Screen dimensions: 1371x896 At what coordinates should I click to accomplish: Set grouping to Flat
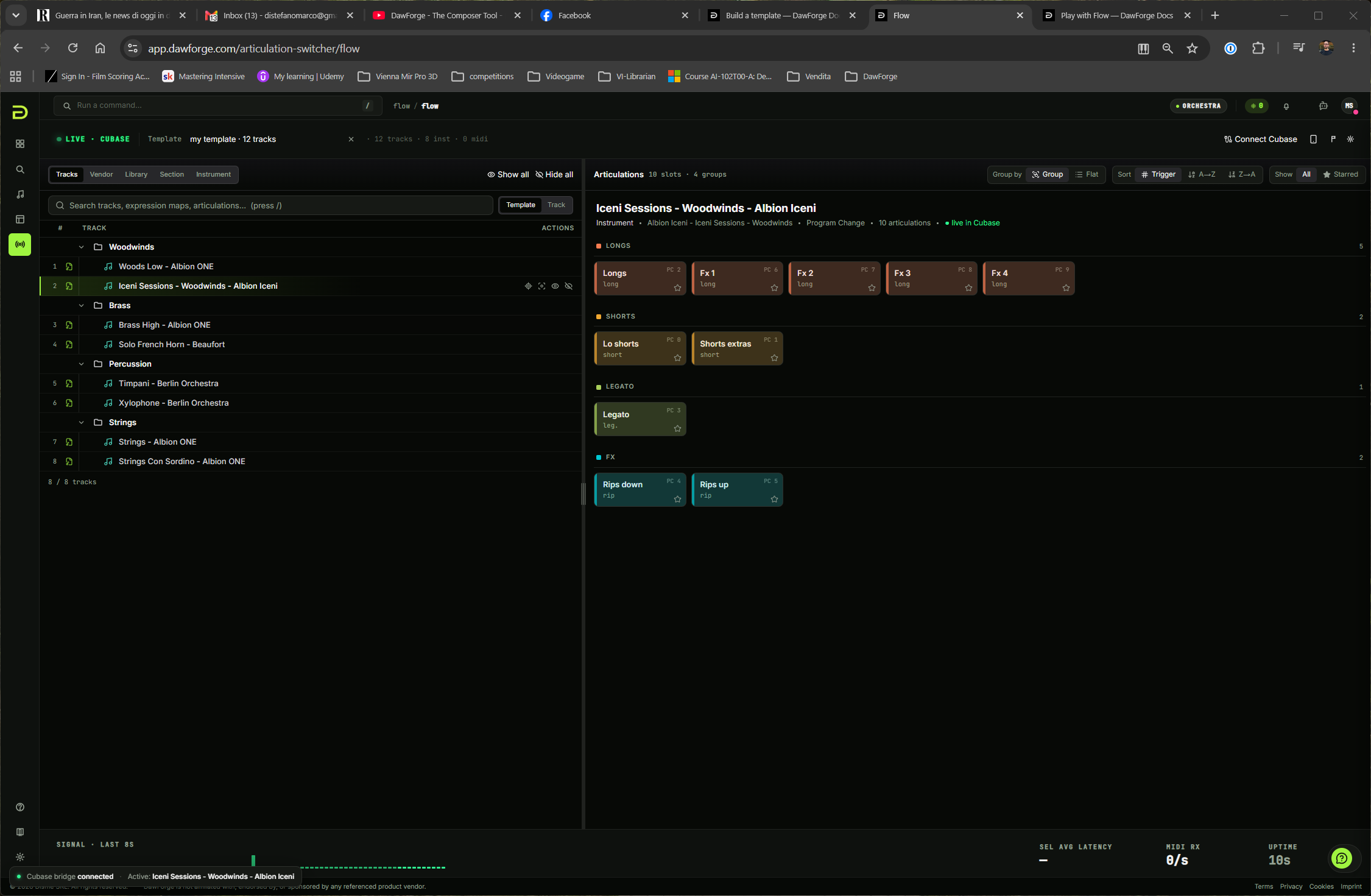(1087, 175)
